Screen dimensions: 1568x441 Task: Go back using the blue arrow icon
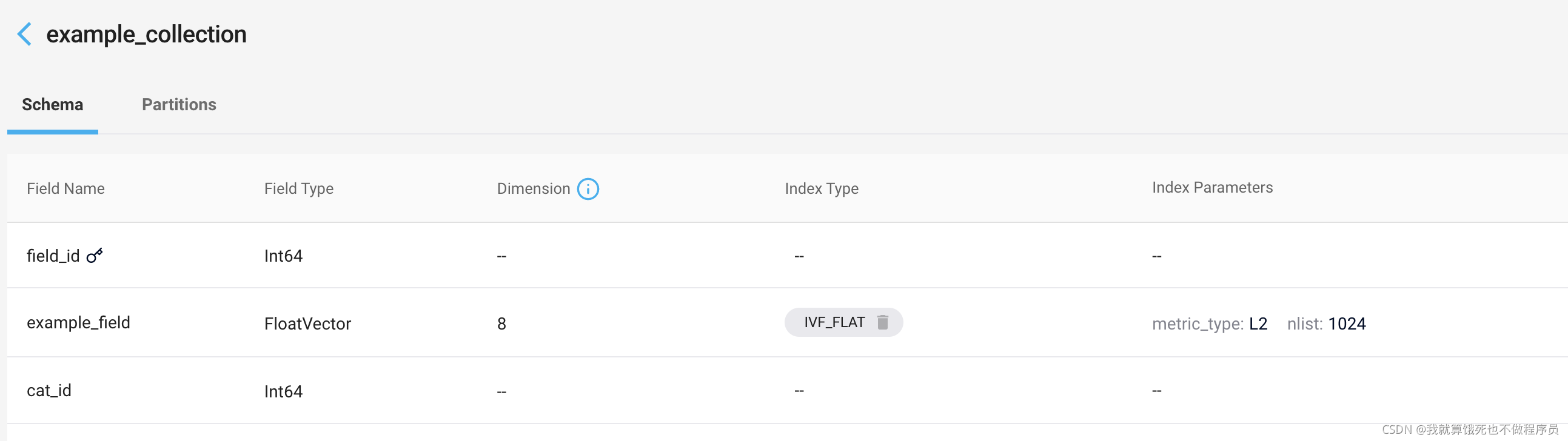click(24, 34)
